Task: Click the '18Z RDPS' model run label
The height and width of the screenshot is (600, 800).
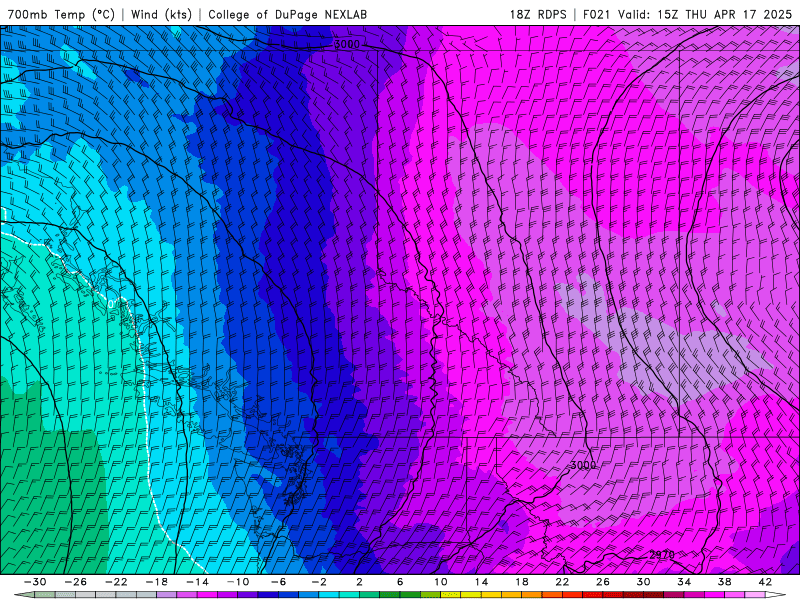Action: coord(538,14)
